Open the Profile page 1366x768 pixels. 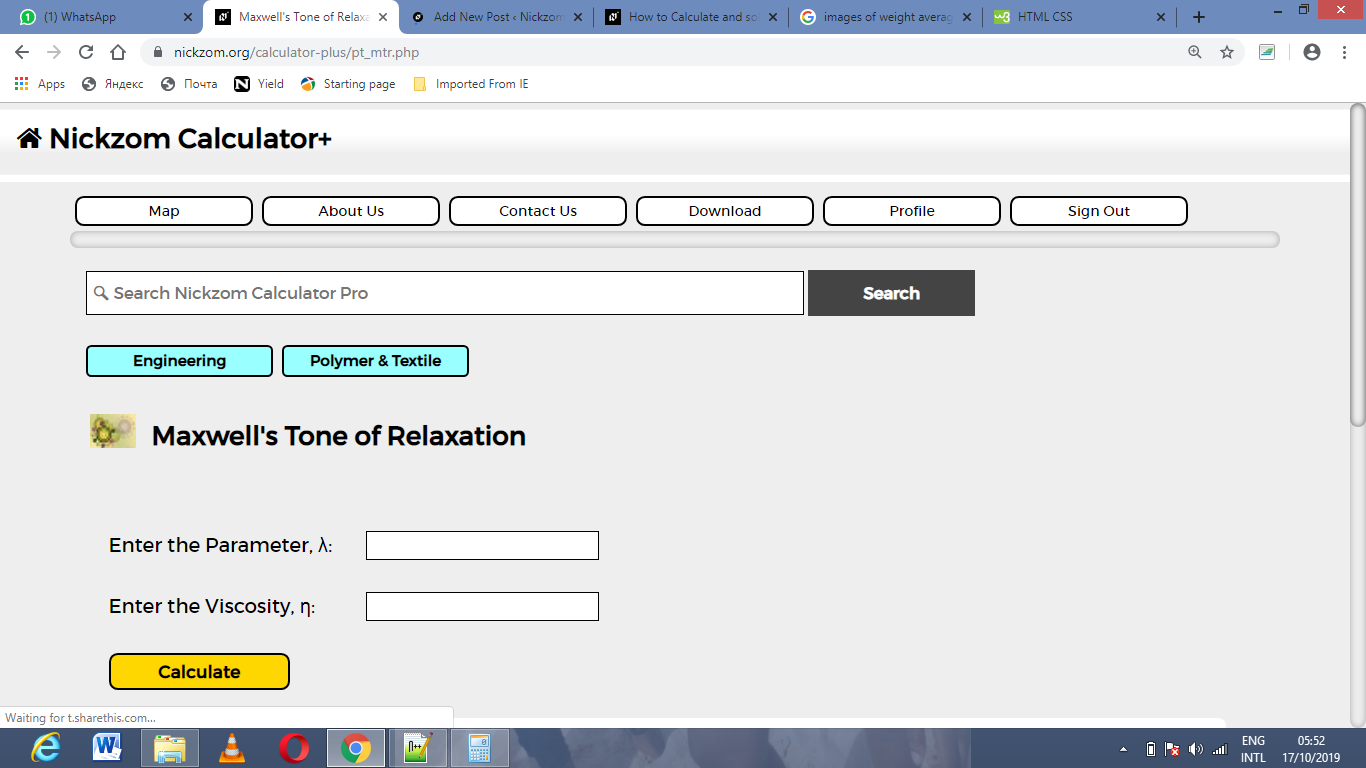pyautogui.click(x=912, y=211)
